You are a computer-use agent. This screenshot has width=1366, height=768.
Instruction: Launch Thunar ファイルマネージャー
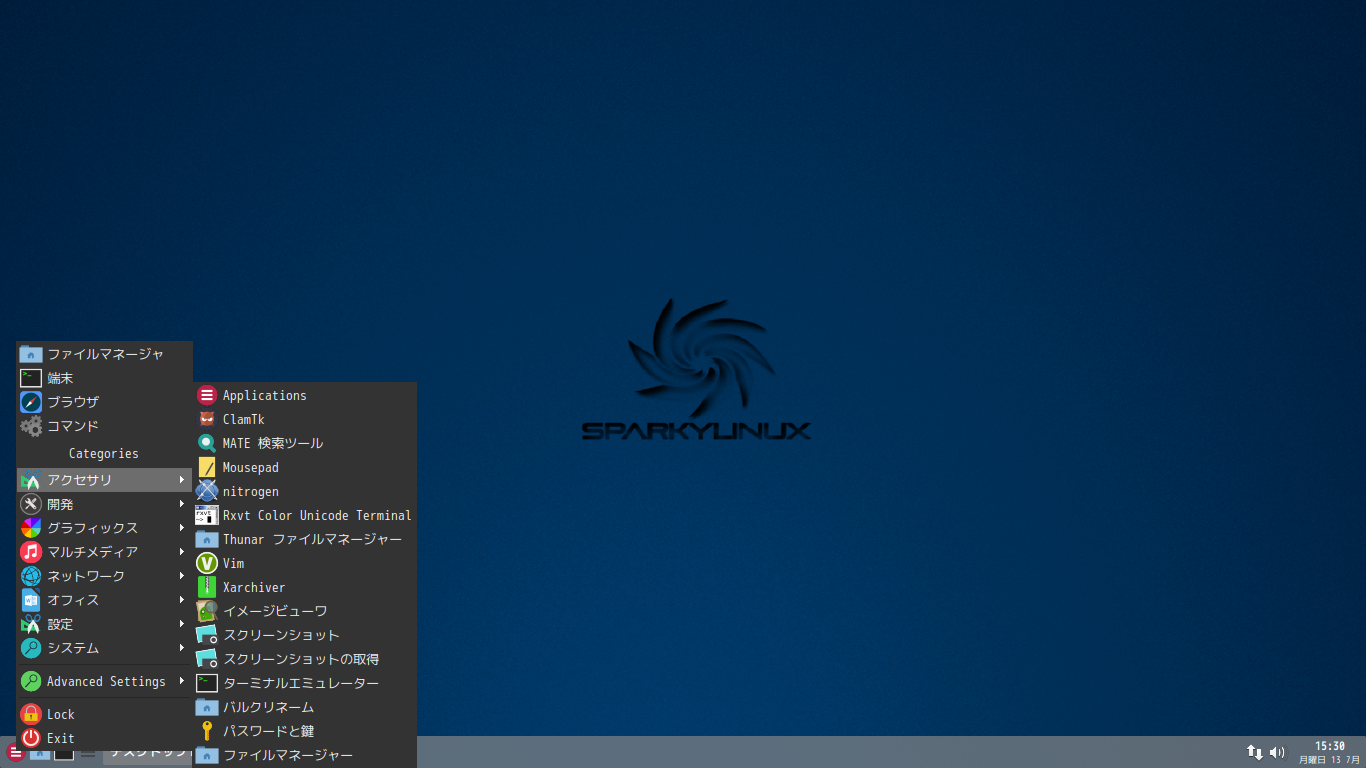pos(305,540)
